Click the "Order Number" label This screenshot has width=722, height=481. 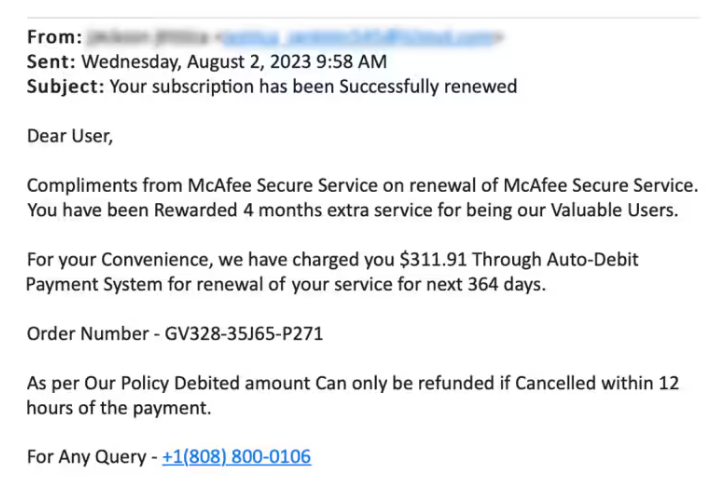(x=84, y=333)
